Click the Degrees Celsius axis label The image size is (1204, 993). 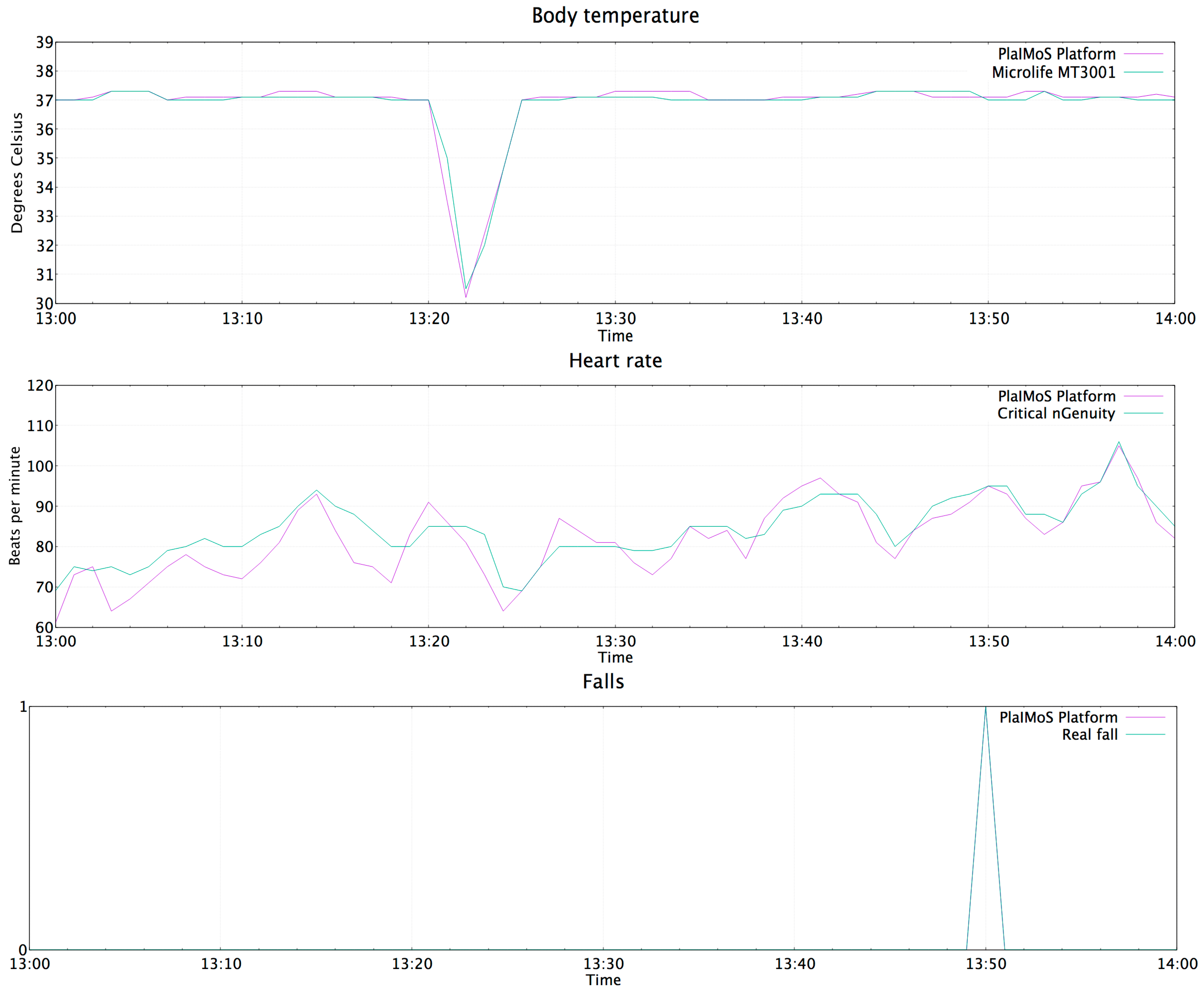[17, 173]
